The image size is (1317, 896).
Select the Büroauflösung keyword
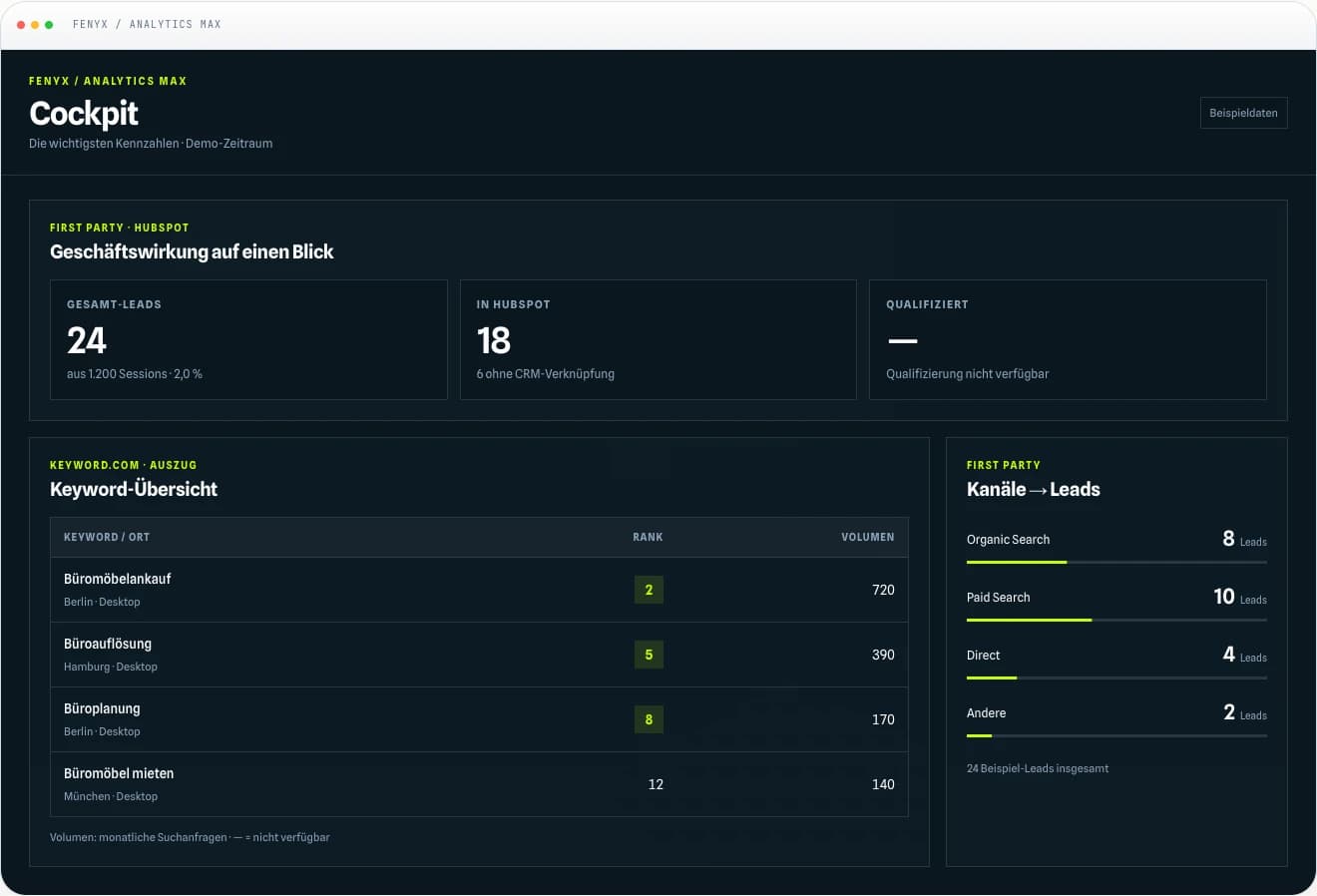(x=108, y=644)
